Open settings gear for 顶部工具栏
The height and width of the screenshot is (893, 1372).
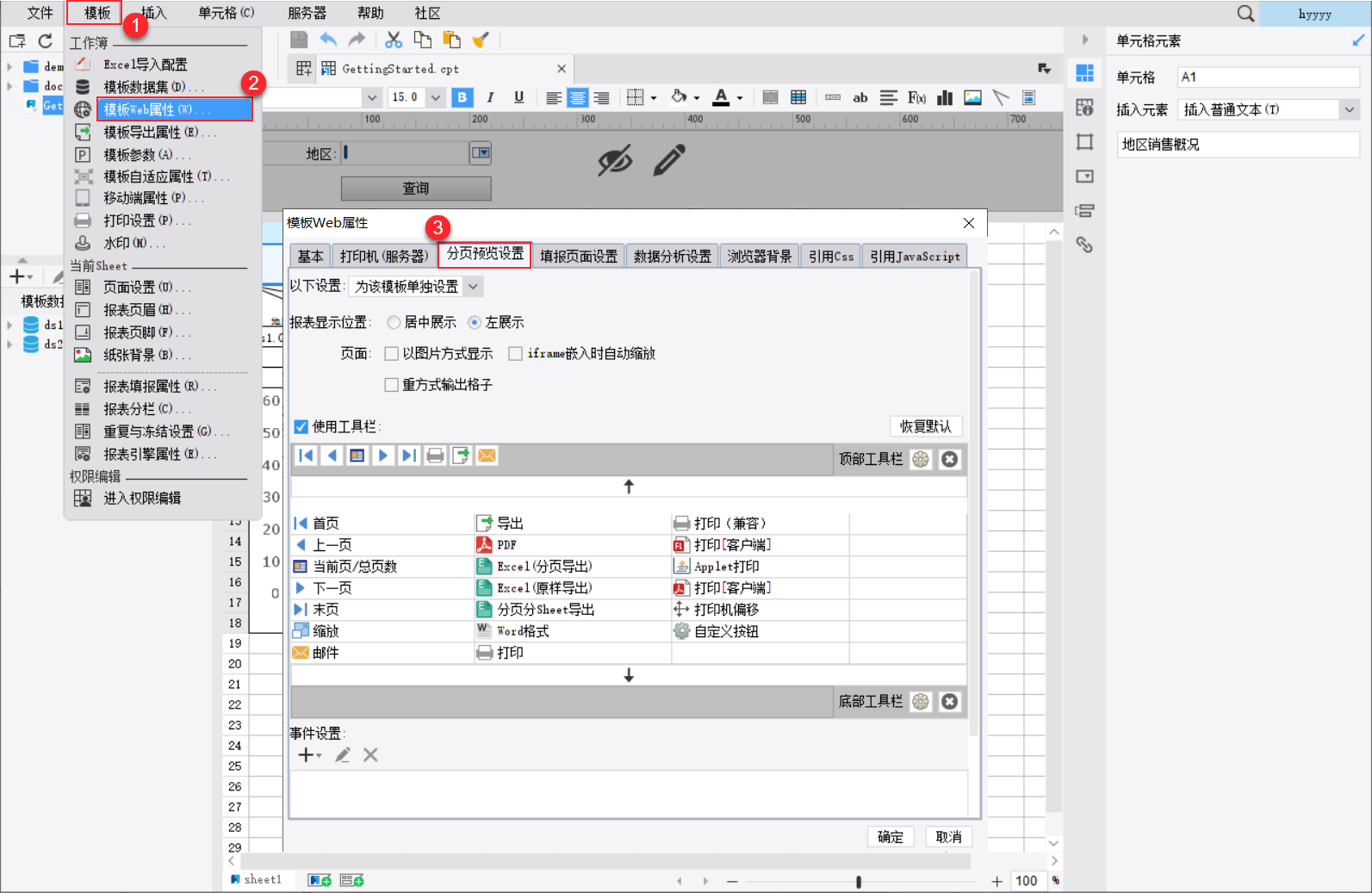tap(921, 459)
